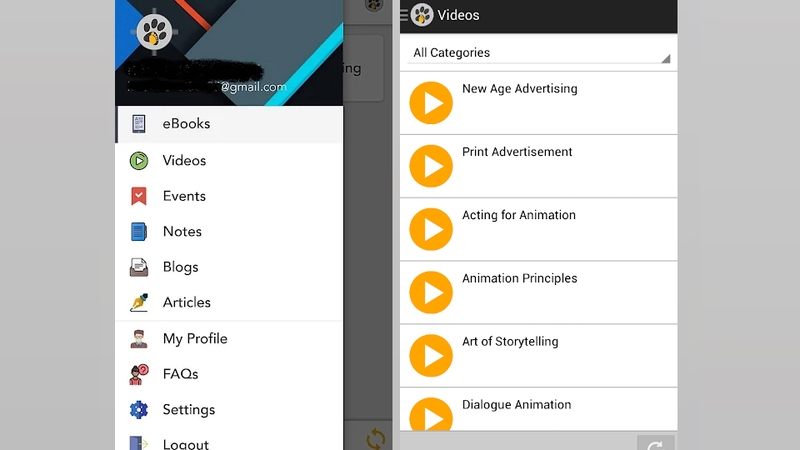Play the Art of Storytelling video
Viewport: 800px width, 450px height.
click(x=431, y=356)
